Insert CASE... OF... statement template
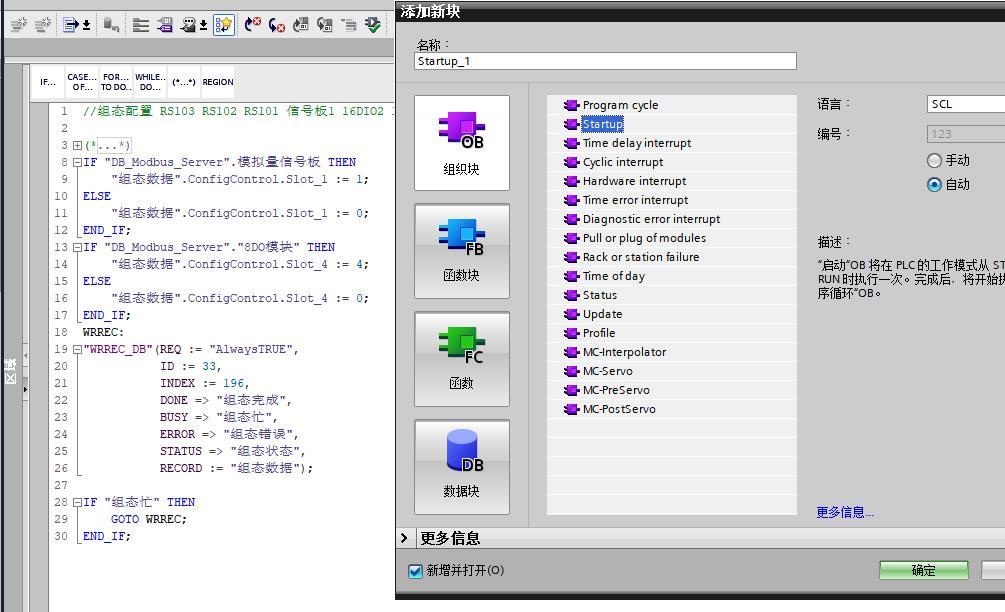 pos(82,82)
